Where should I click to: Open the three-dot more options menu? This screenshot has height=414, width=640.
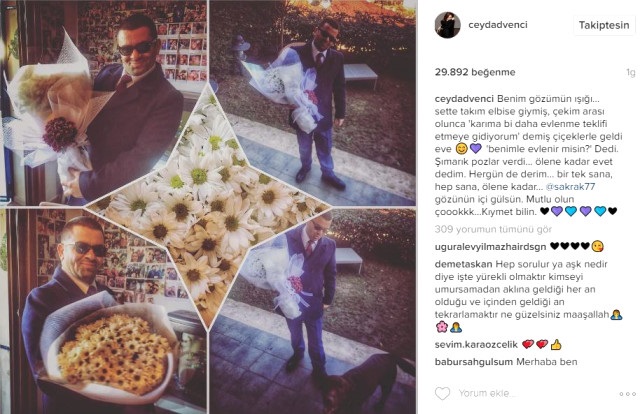627,394
